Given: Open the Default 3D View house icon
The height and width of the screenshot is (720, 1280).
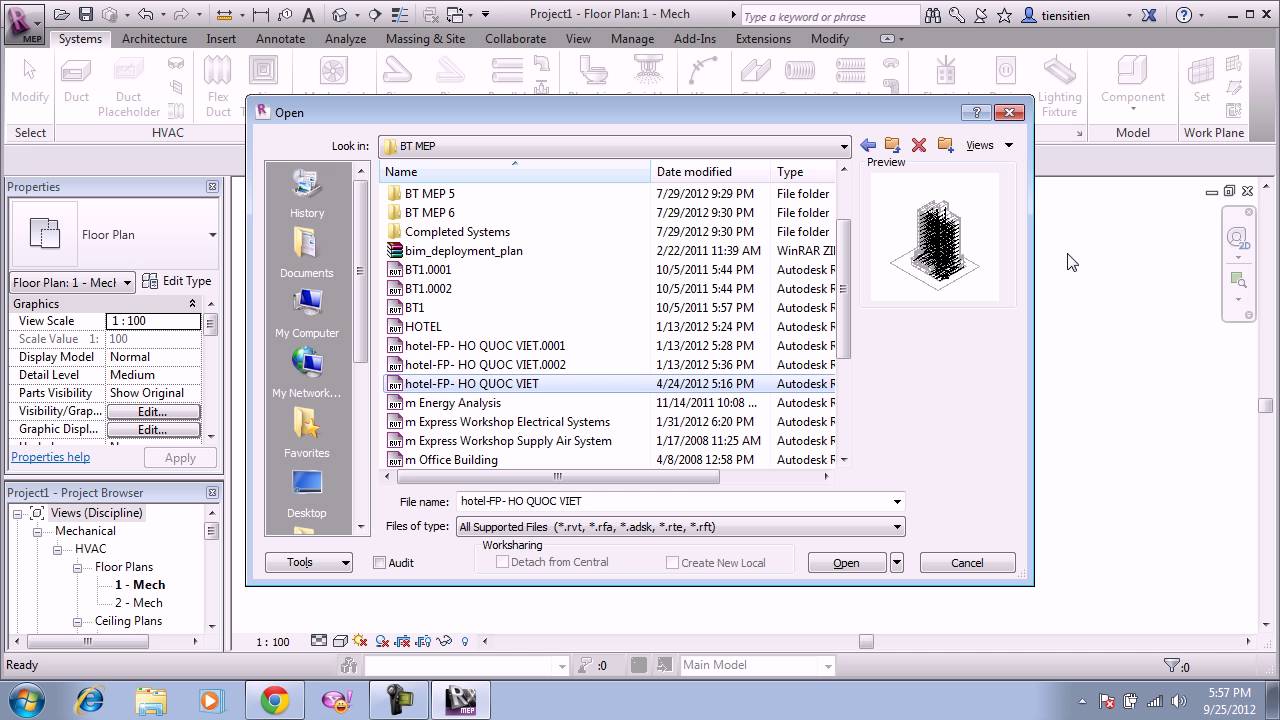Looking at the screenshot, I should (340, 15).
